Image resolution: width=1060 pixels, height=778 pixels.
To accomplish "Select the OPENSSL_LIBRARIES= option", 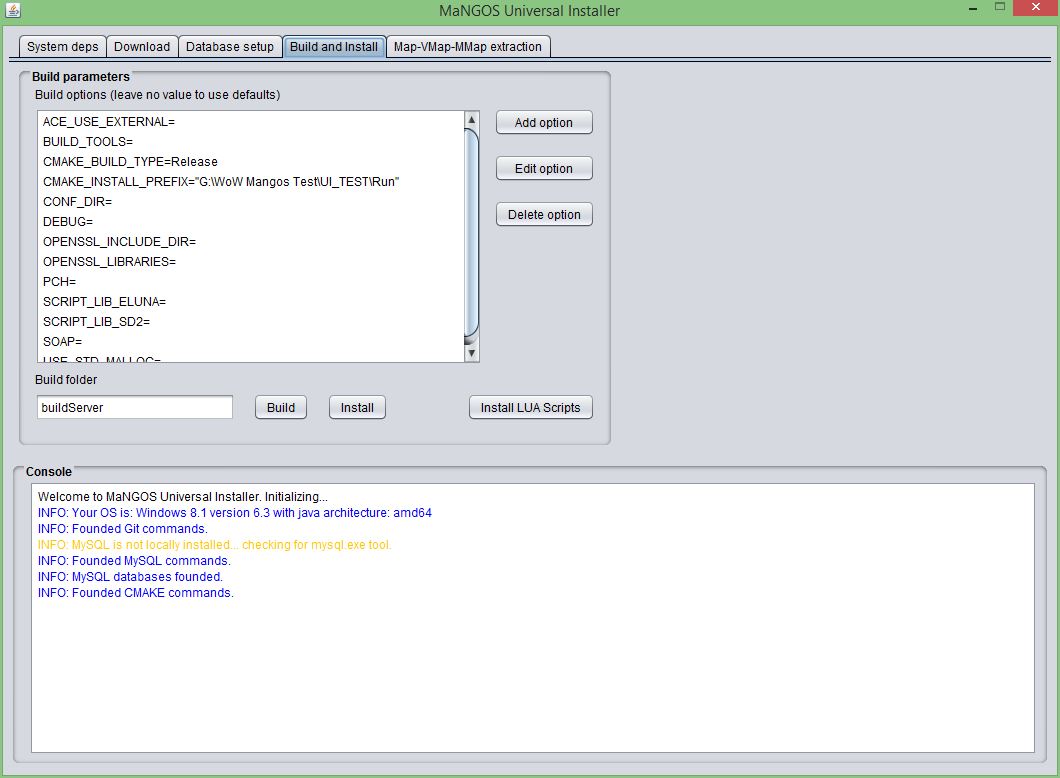I will pos(251,262).
